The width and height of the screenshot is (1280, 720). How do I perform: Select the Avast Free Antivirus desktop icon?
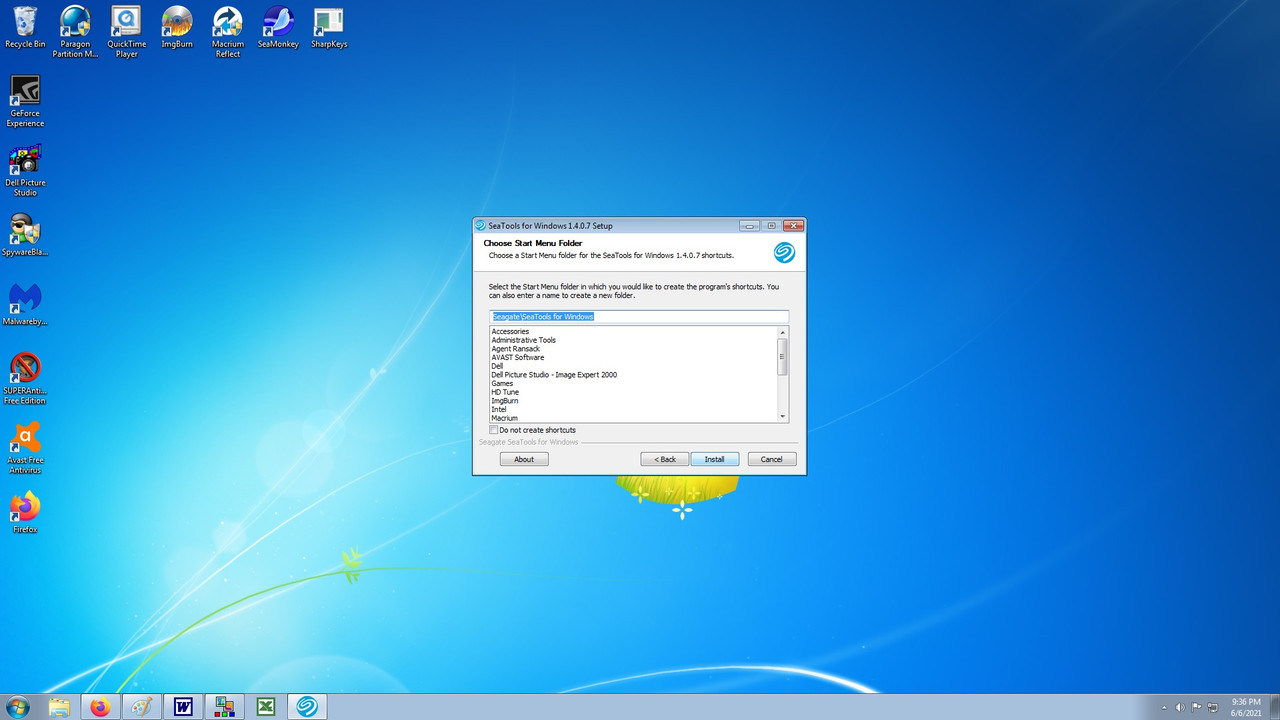[25, 448]
